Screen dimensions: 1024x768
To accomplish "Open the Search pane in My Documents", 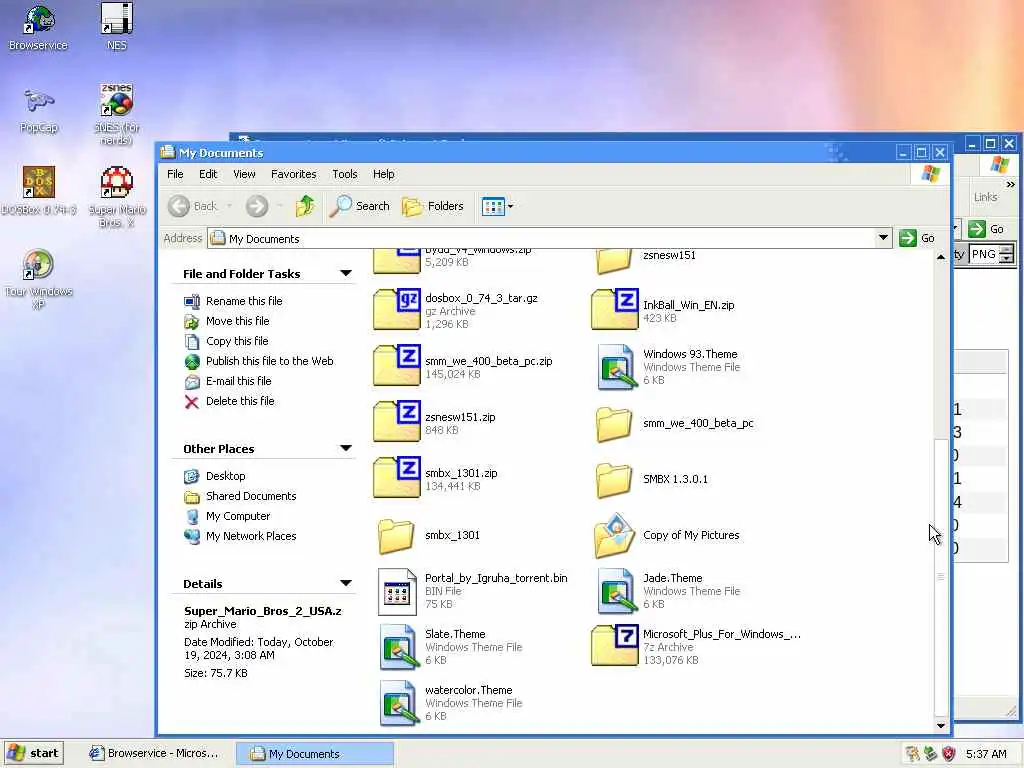I will click(360, 206).
